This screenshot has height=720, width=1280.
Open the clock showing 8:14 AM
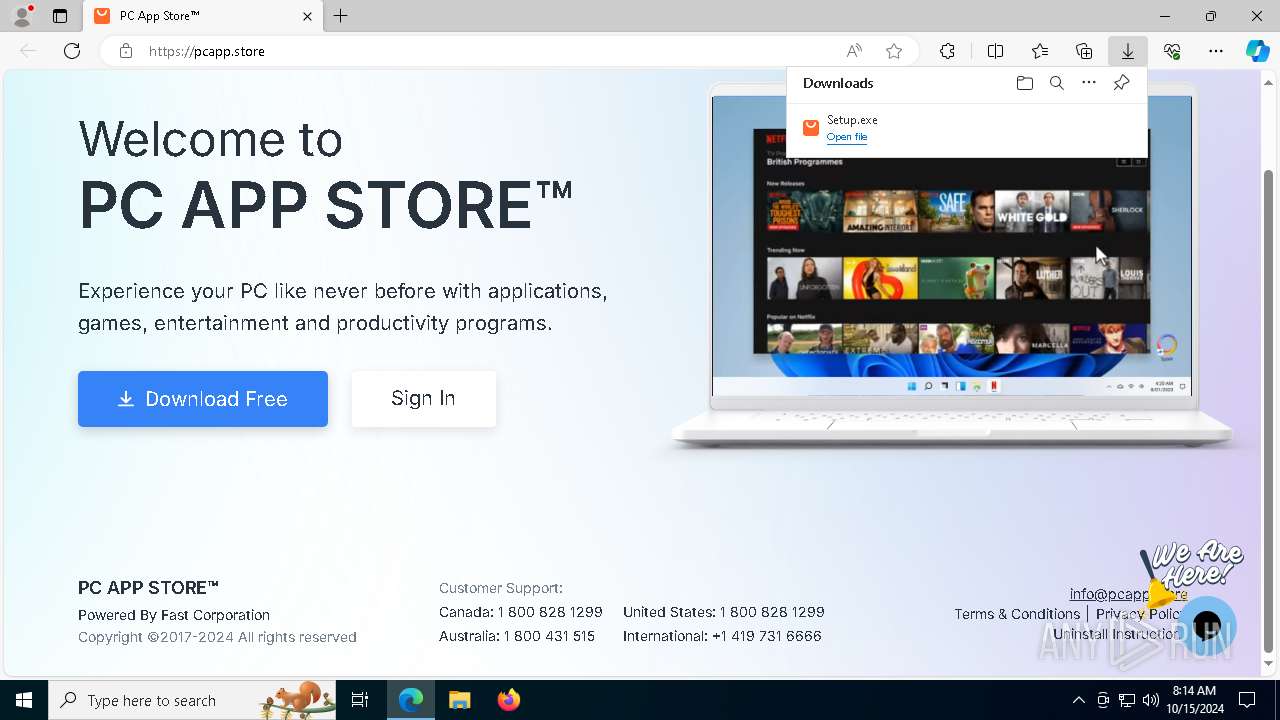pos(1194,700)
